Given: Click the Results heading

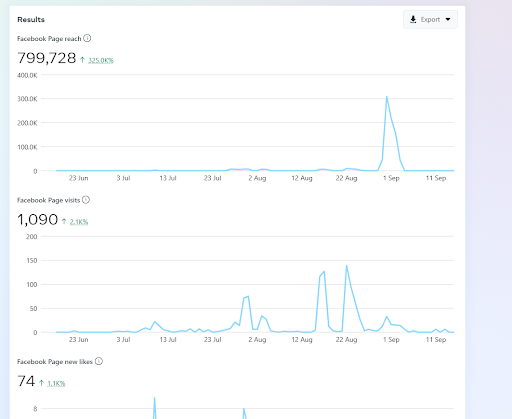Looking at the screenshot, I should tap(31, 20).
